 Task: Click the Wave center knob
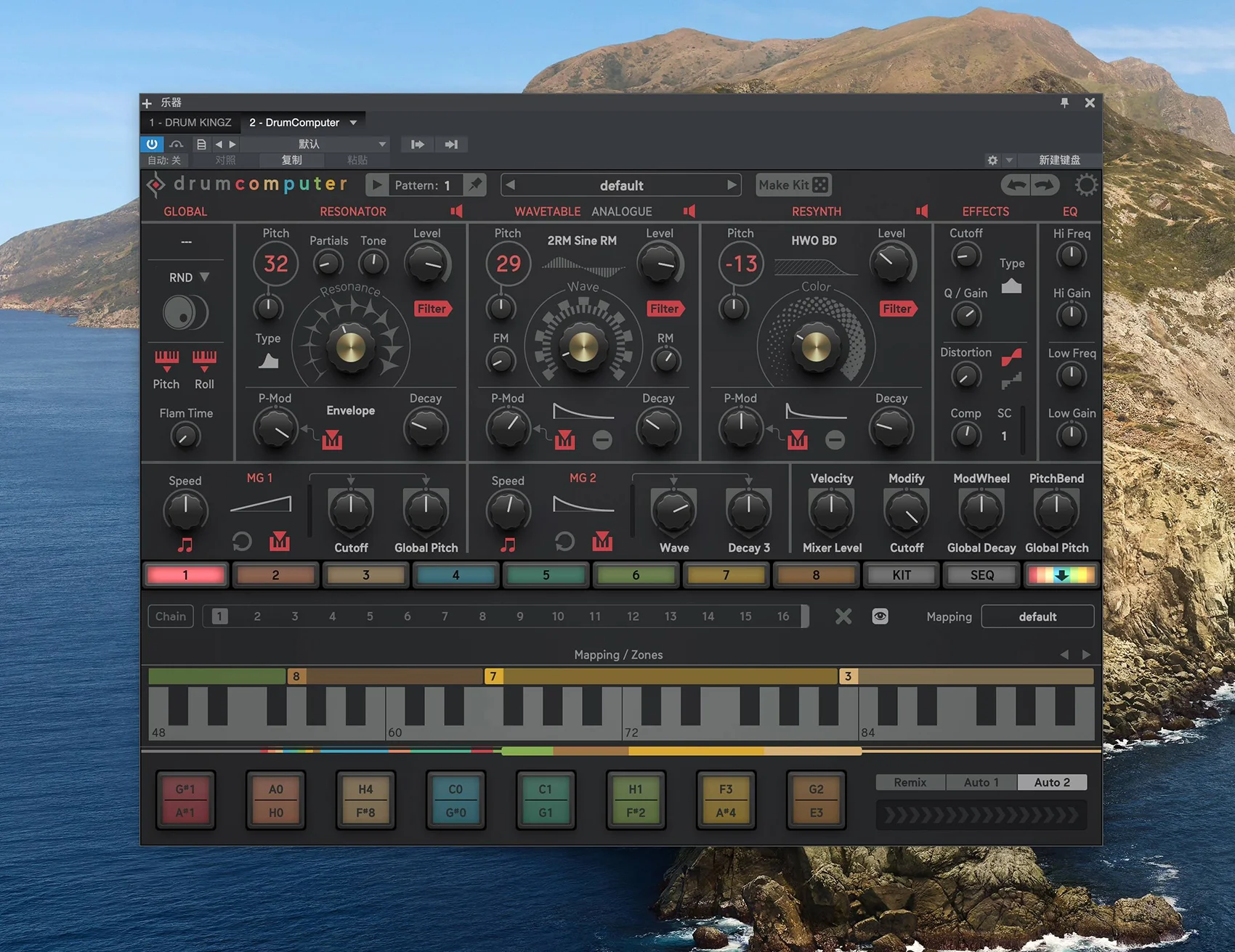[x=583, y=347]
